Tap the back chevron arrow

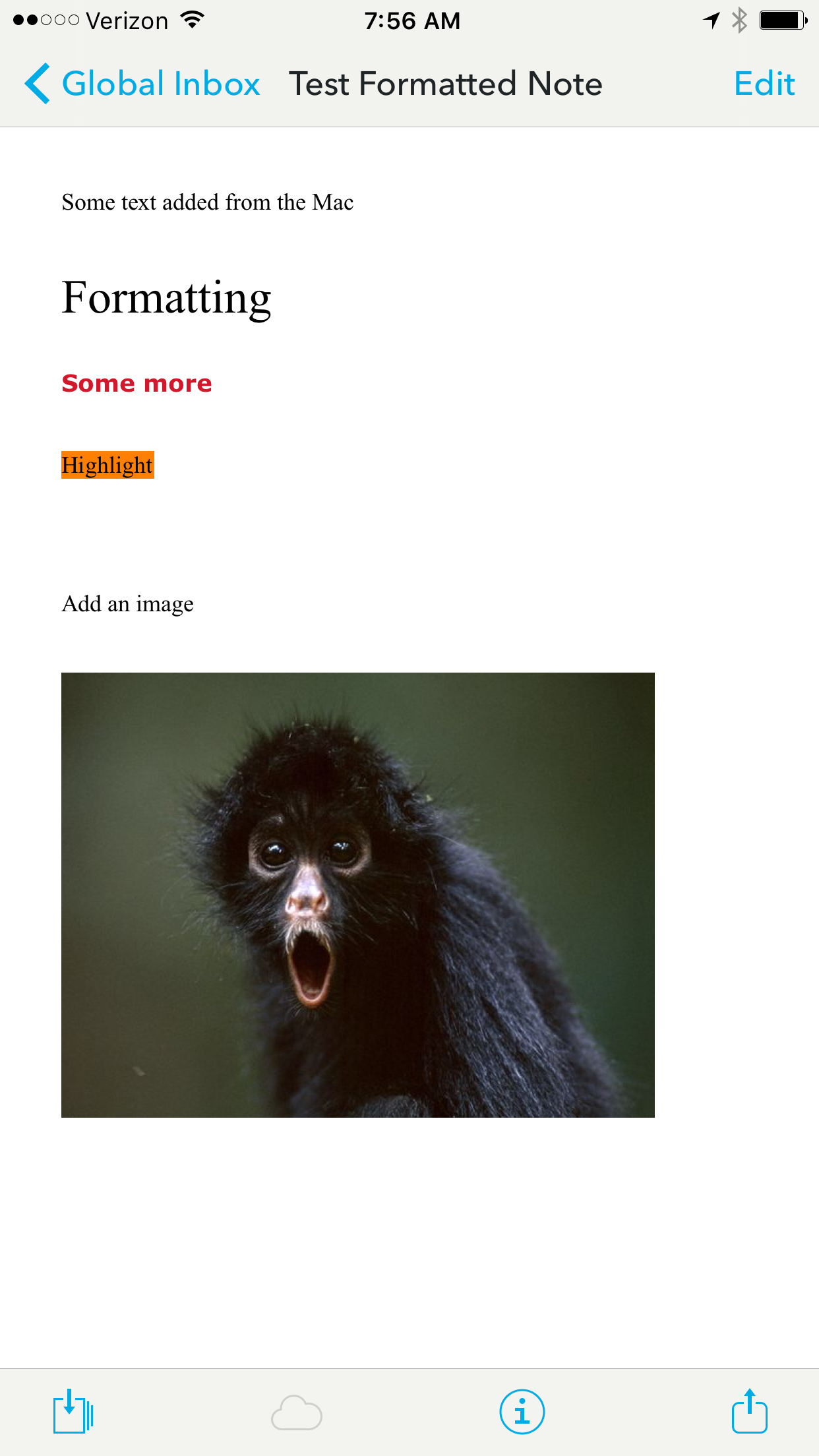(37, 84)
